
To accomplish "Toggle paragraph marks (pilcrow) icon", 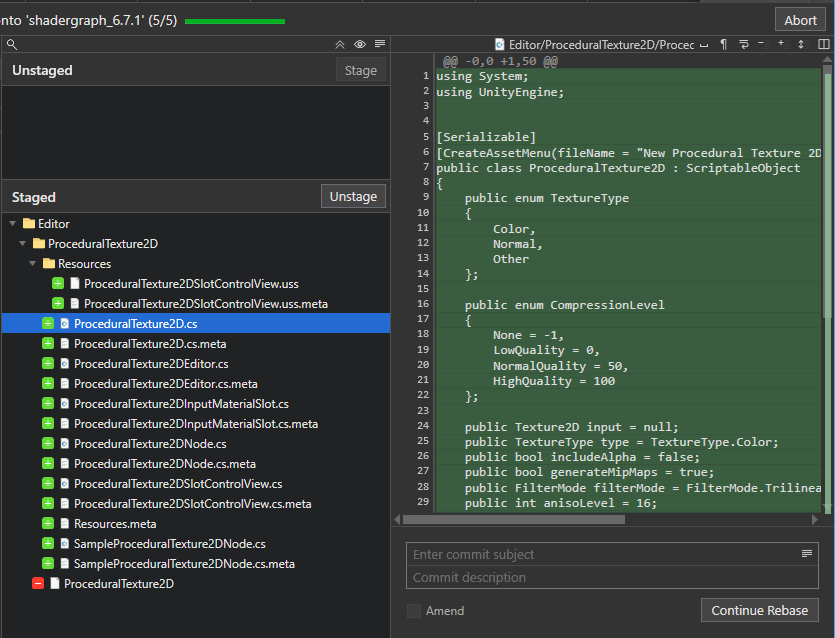I will point(723,44).
